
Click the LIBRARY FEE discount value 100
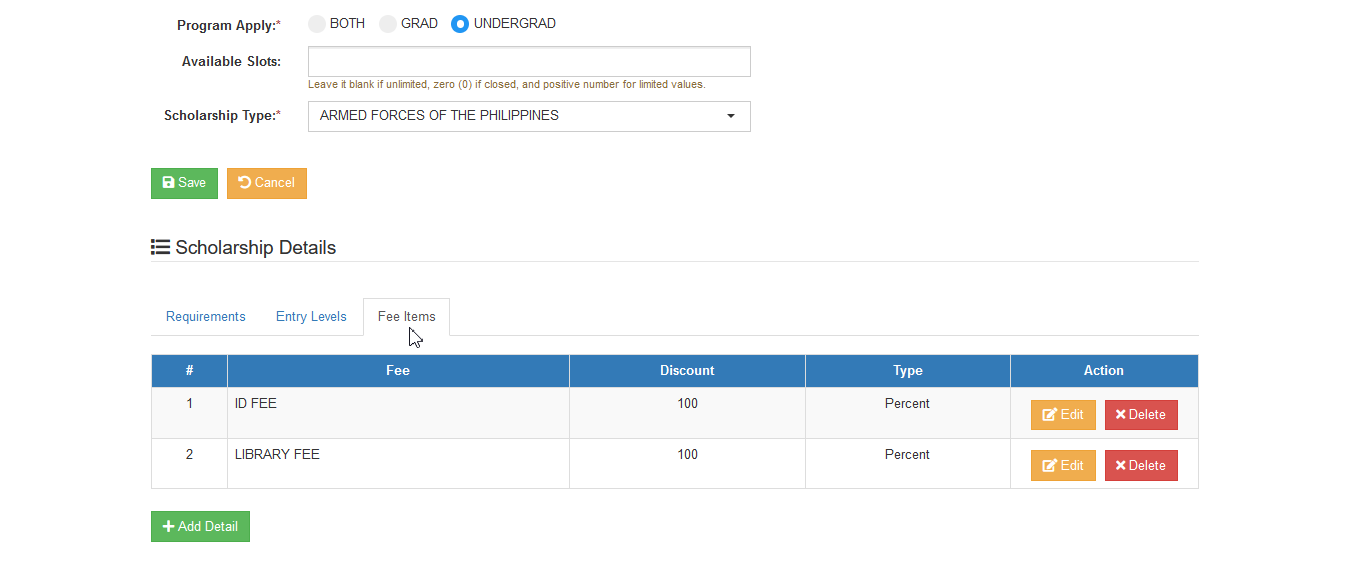pyautogui.click(x=687, y=455)
